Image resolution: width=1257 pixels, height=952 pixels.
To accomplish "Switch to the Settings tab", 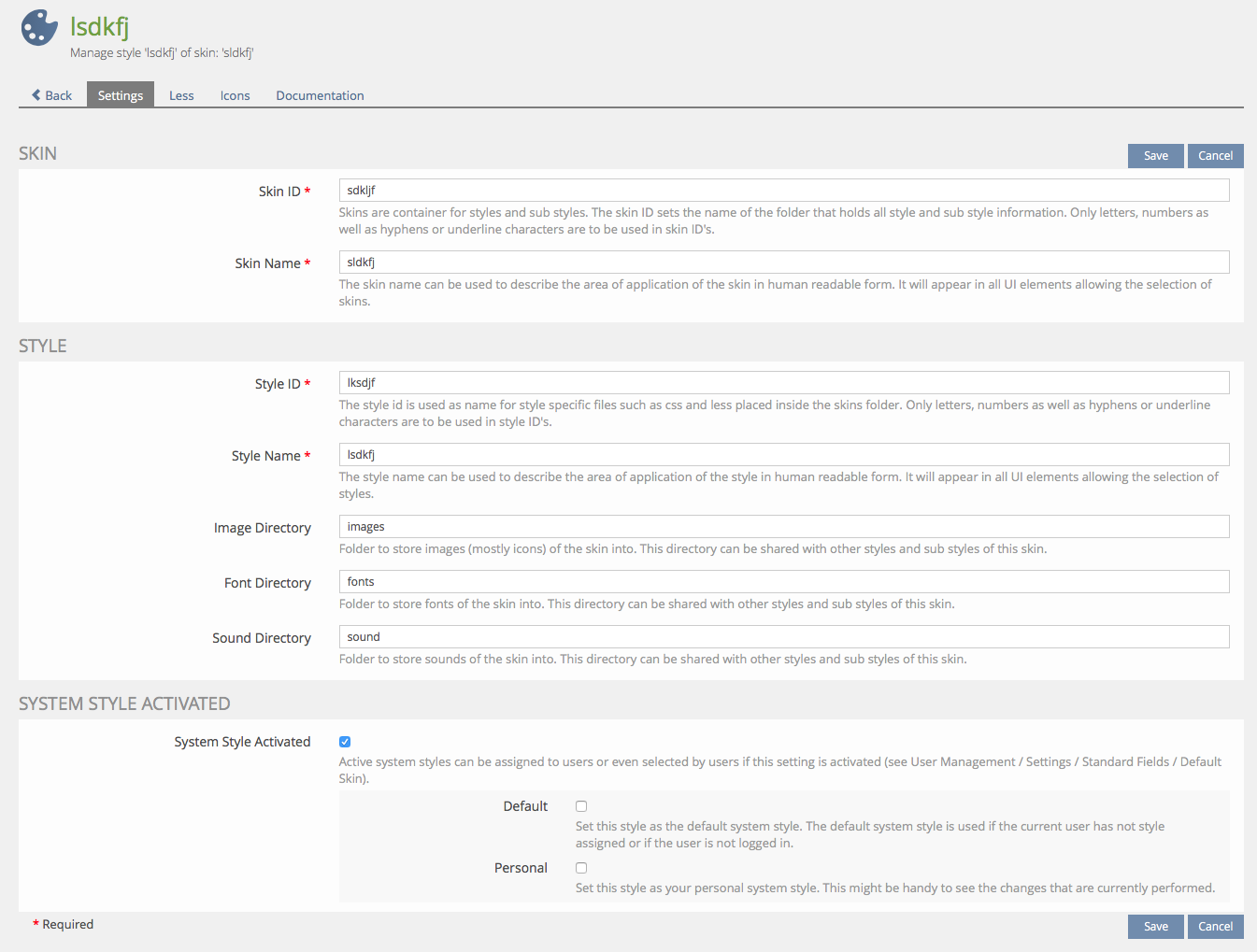I will tap(121, 95).
